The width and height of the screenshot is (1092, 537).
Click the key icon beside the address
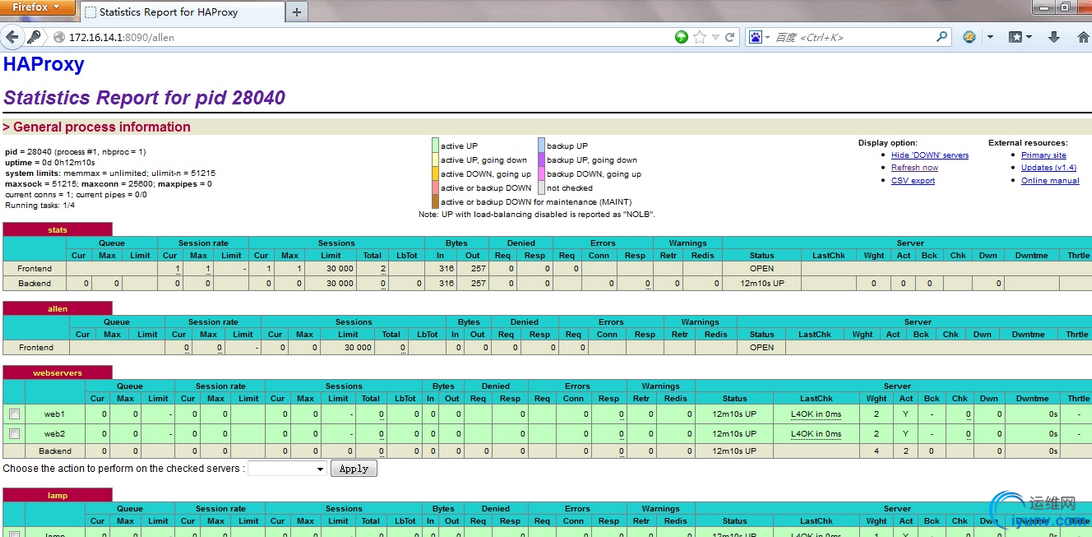(33, 37)
